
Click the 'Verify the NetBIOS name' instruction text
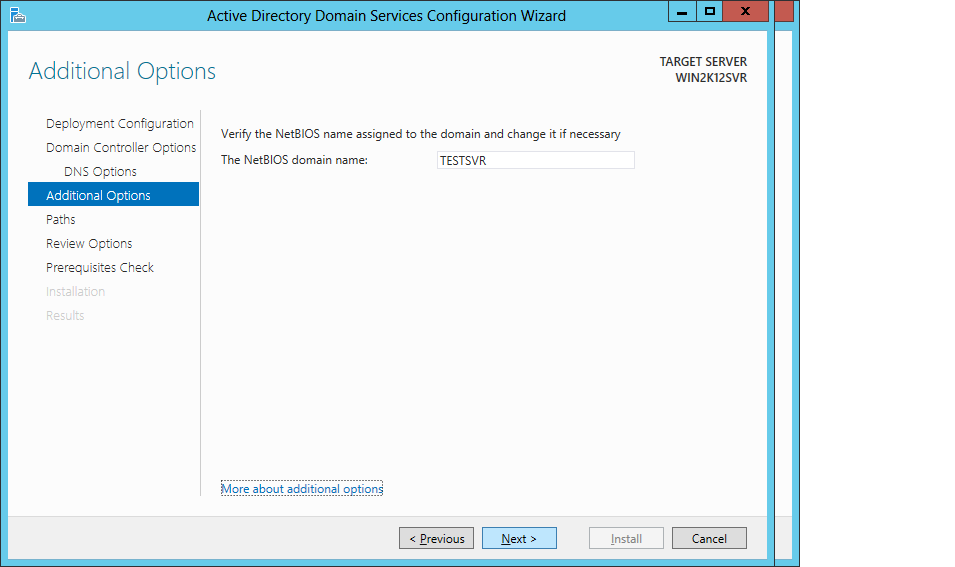(420, 134)
